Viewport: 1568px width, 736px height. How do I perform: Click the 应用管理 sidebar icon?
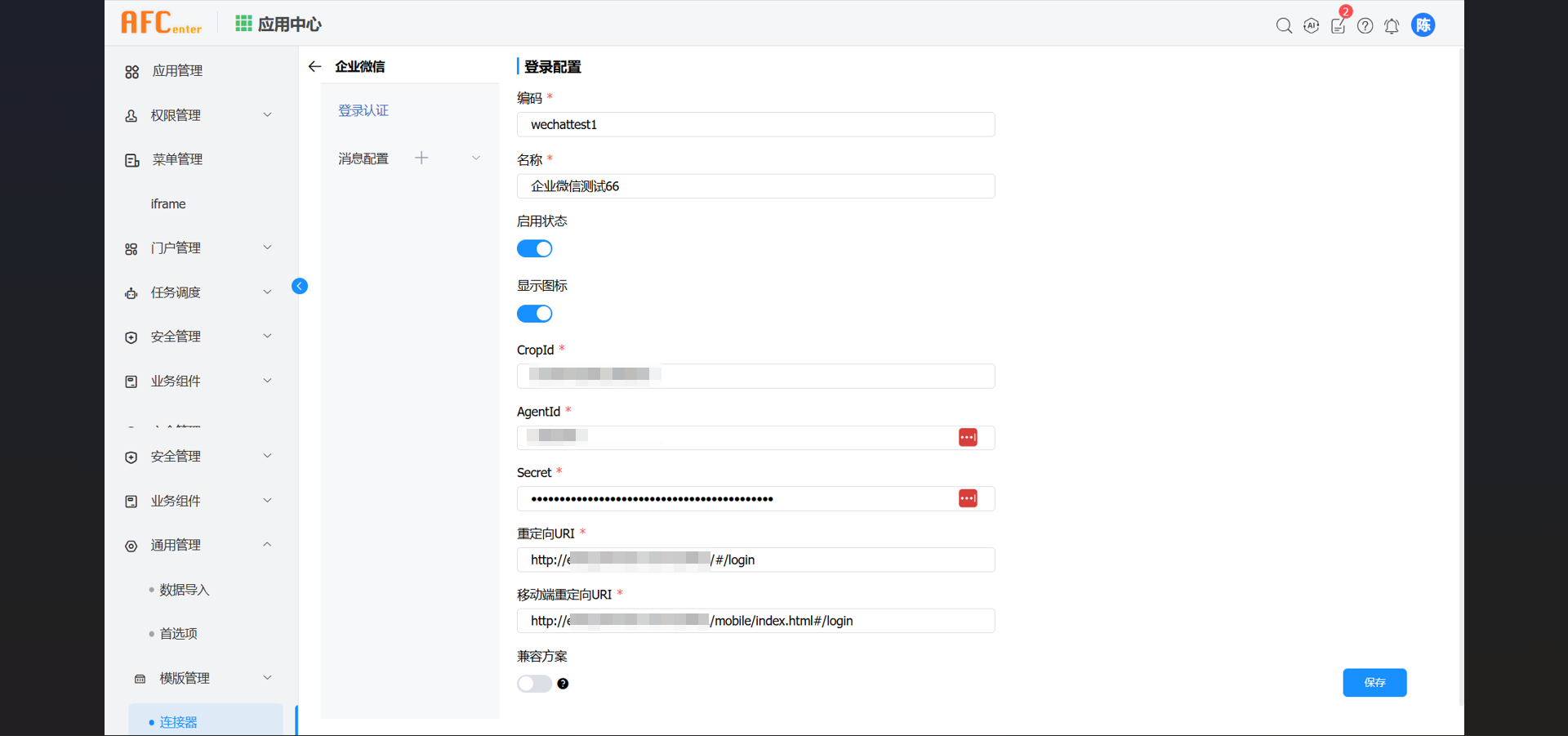tap(131, 72)
